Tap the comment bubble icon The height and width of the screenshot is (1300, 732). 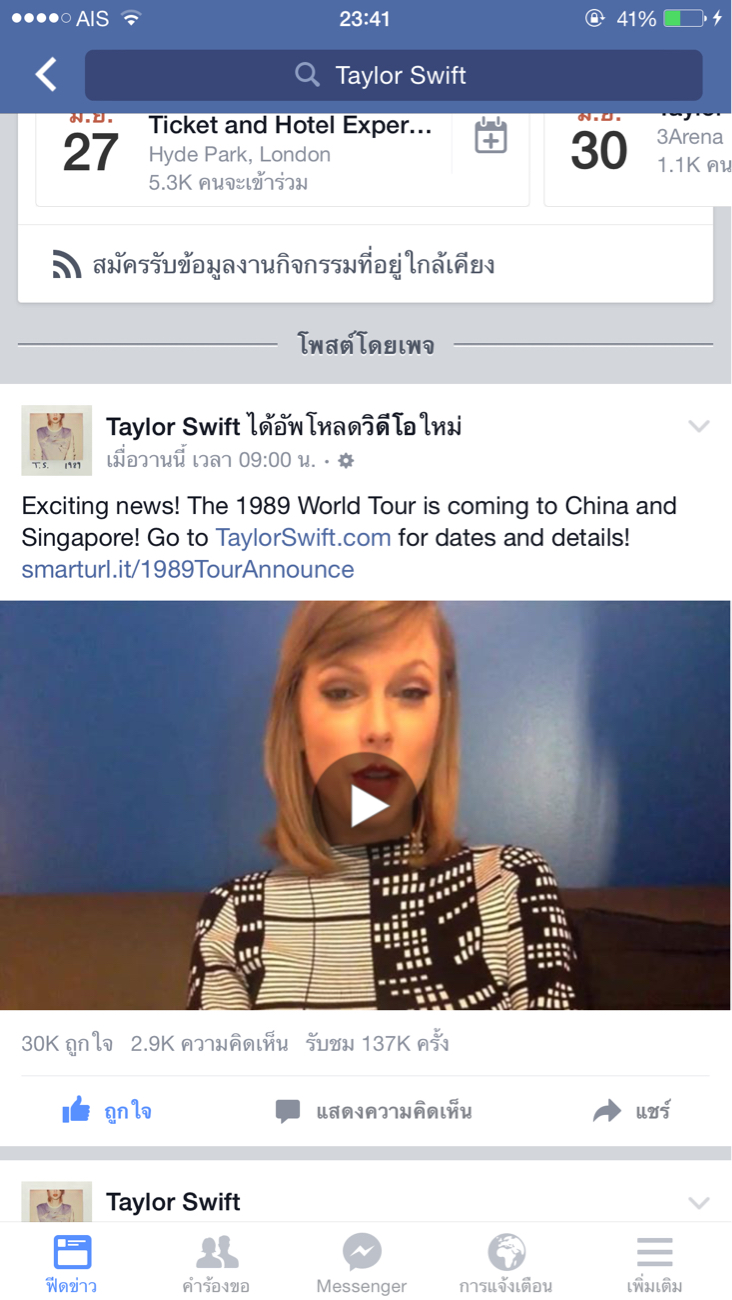coord(288,1111)
